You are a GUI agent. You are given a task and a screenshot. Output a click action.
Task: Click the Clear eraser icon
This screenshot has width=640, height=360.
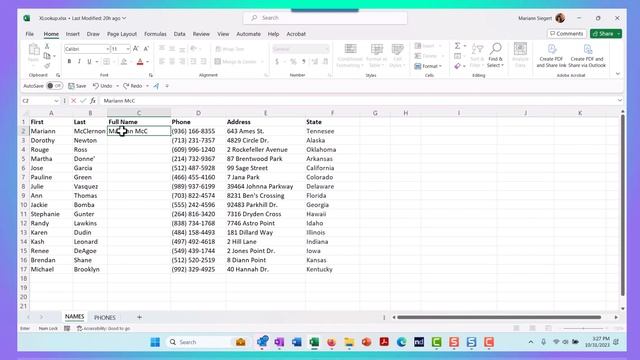(x=458, y=66)
